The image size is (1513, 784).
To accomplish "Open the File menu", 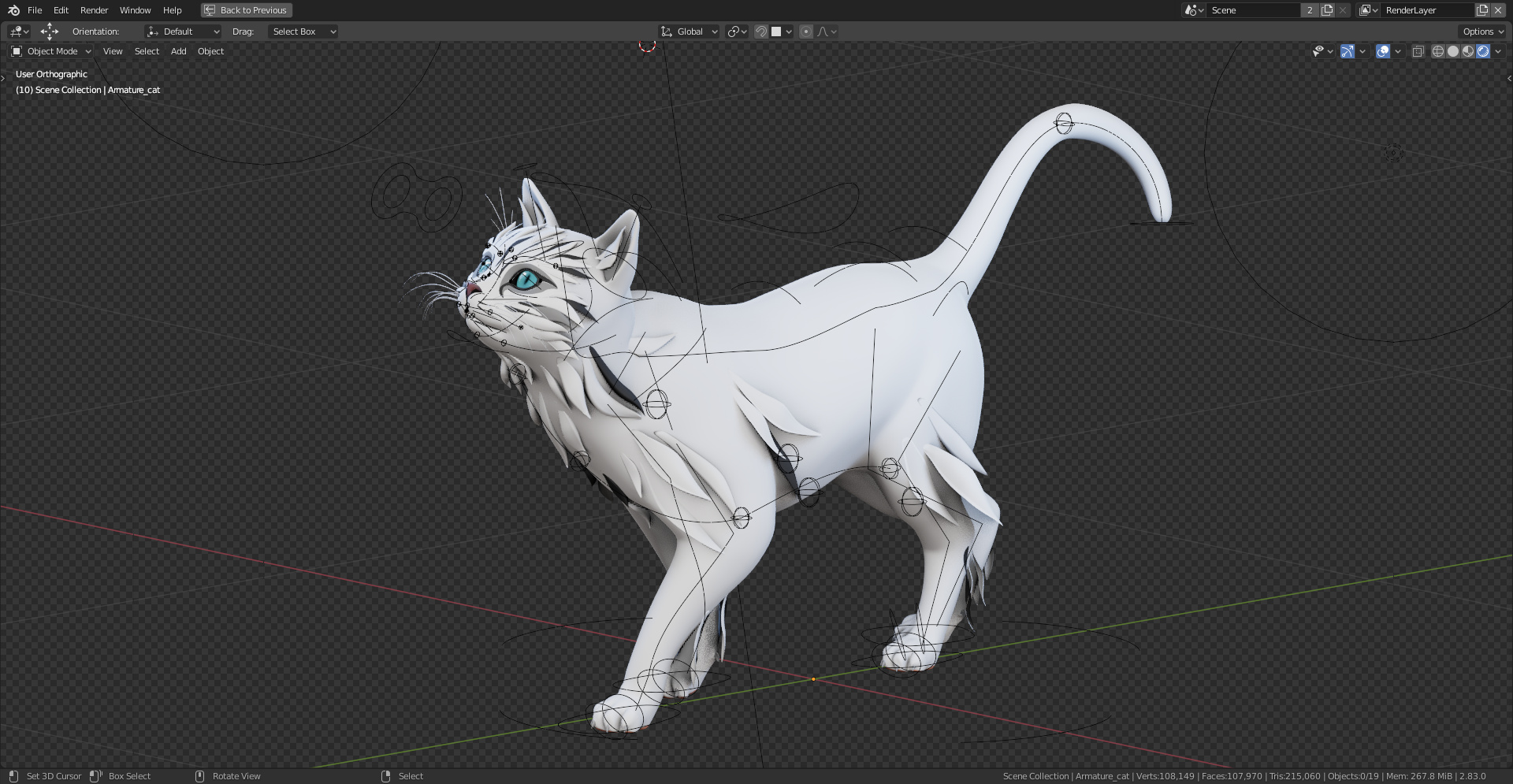I will 35,10.
